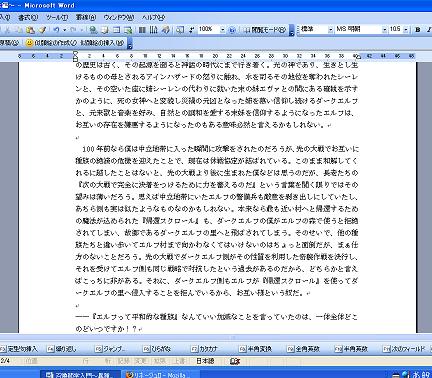Open the ツール (Tools) menu
The image size is (432, 378).
tap(56, 17)
